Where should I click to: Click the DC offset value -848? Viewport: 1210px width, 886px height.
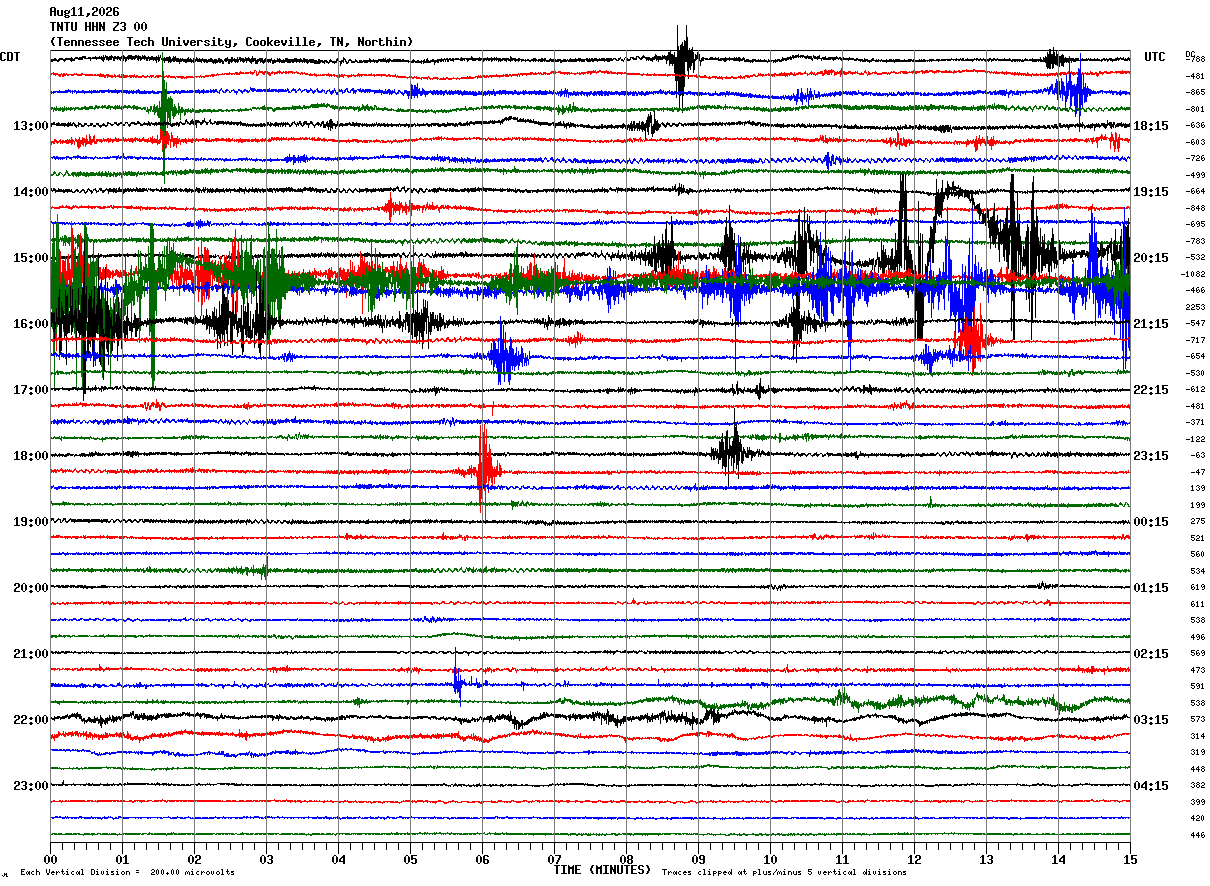1196,208
